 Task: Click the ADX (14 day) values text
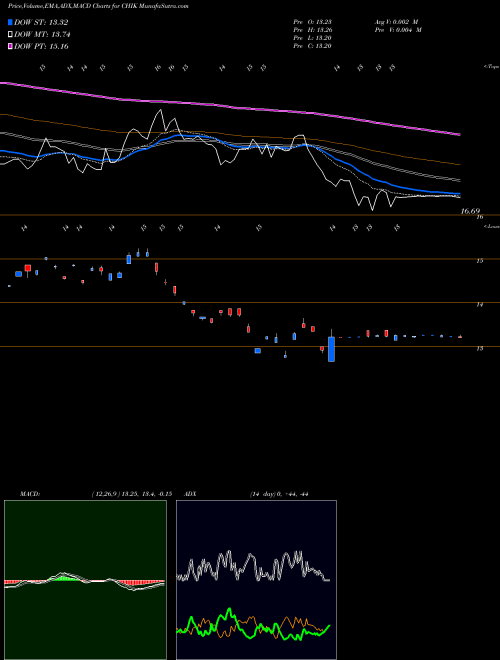279,494
